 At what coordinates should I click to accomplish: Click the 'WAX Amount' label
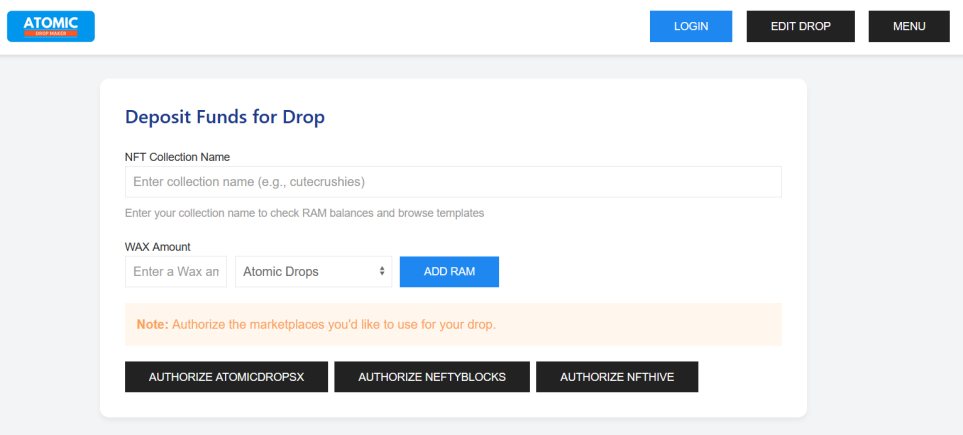pyautogui.click(x=158, y=247)
